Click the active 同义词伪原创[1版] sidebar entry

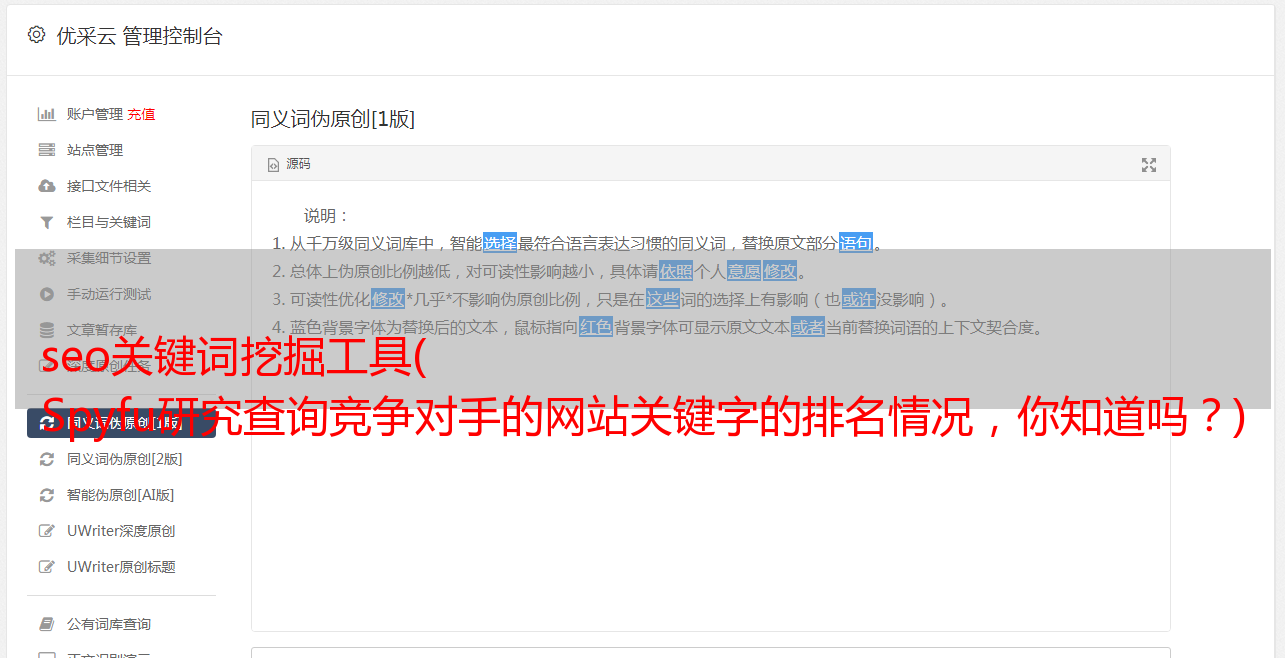click(x=121, y=423)
